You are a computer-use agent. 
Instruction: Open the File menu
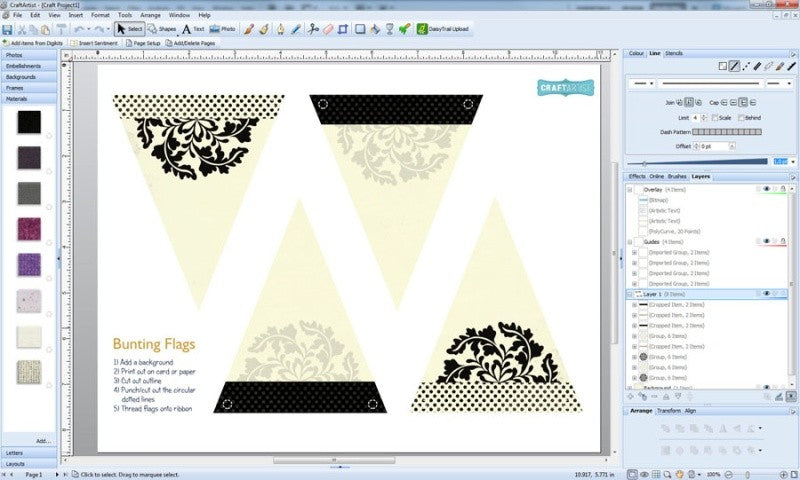click(x=17, y=15)
